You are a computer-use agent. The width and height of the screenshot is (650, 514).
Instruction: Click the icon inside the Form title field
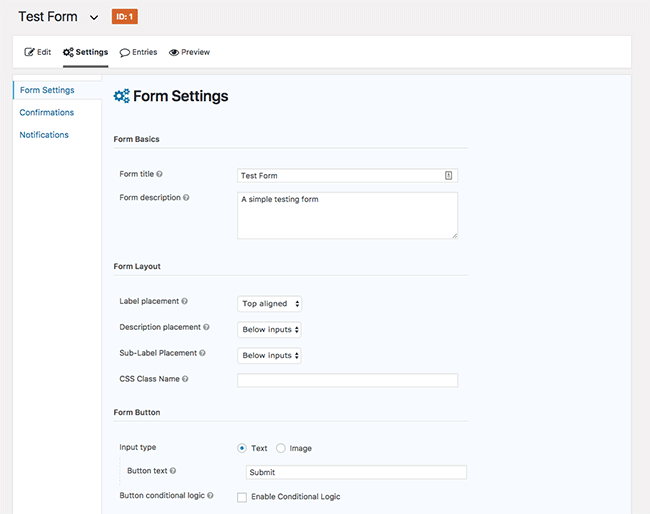tap(449, 176)
